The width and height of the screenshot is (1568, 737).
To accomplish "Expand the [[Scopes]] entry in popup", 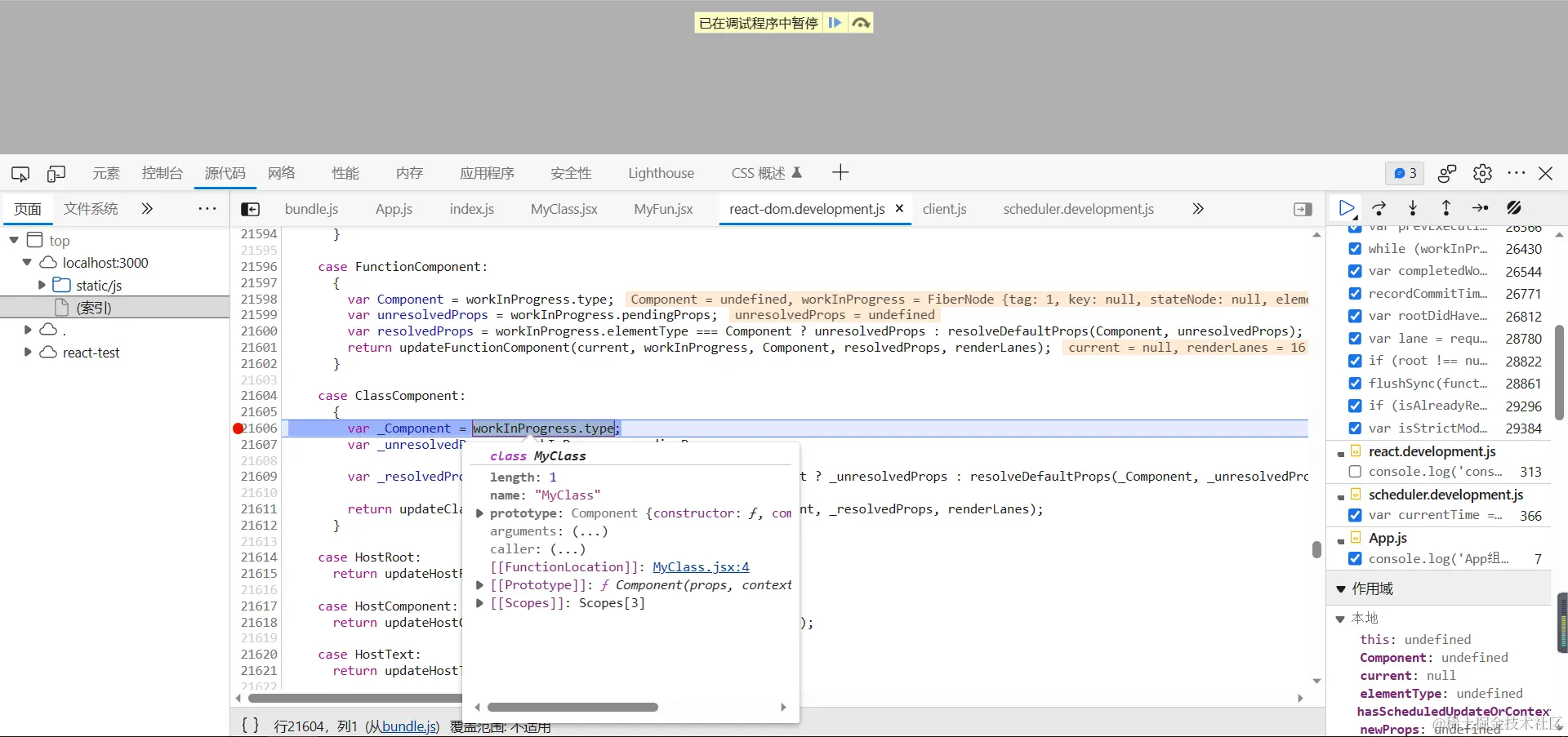I will 480,603.
